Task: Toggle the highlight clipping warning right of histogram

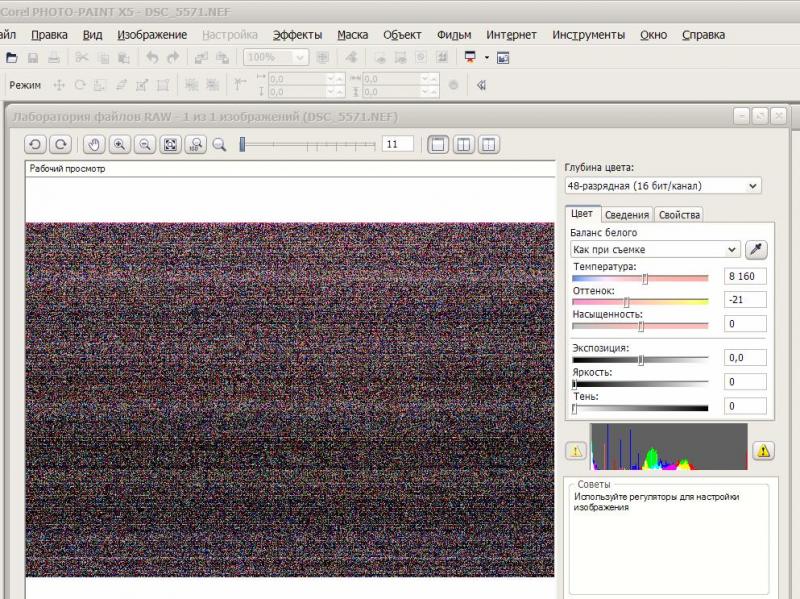Action: point(763,451)
